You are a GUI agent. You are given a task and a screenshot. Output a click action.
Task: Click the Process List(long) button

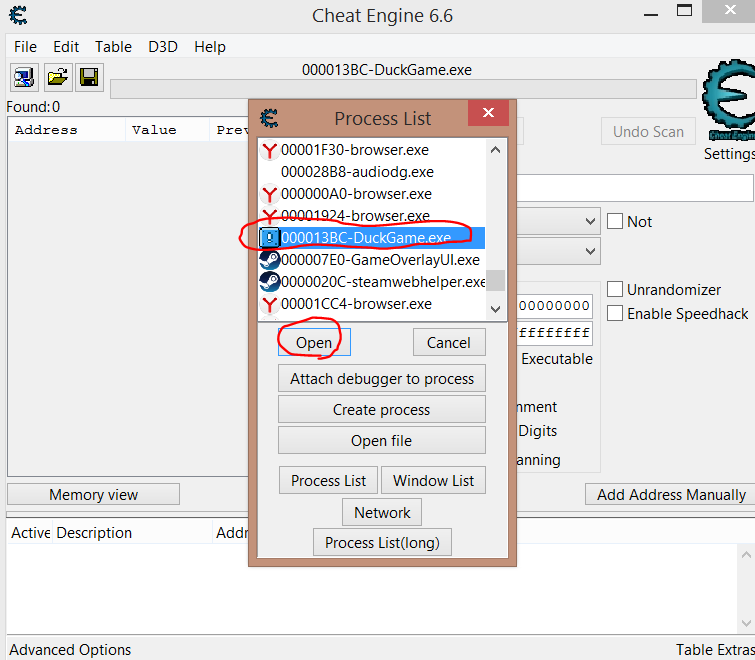coord(382,542)
